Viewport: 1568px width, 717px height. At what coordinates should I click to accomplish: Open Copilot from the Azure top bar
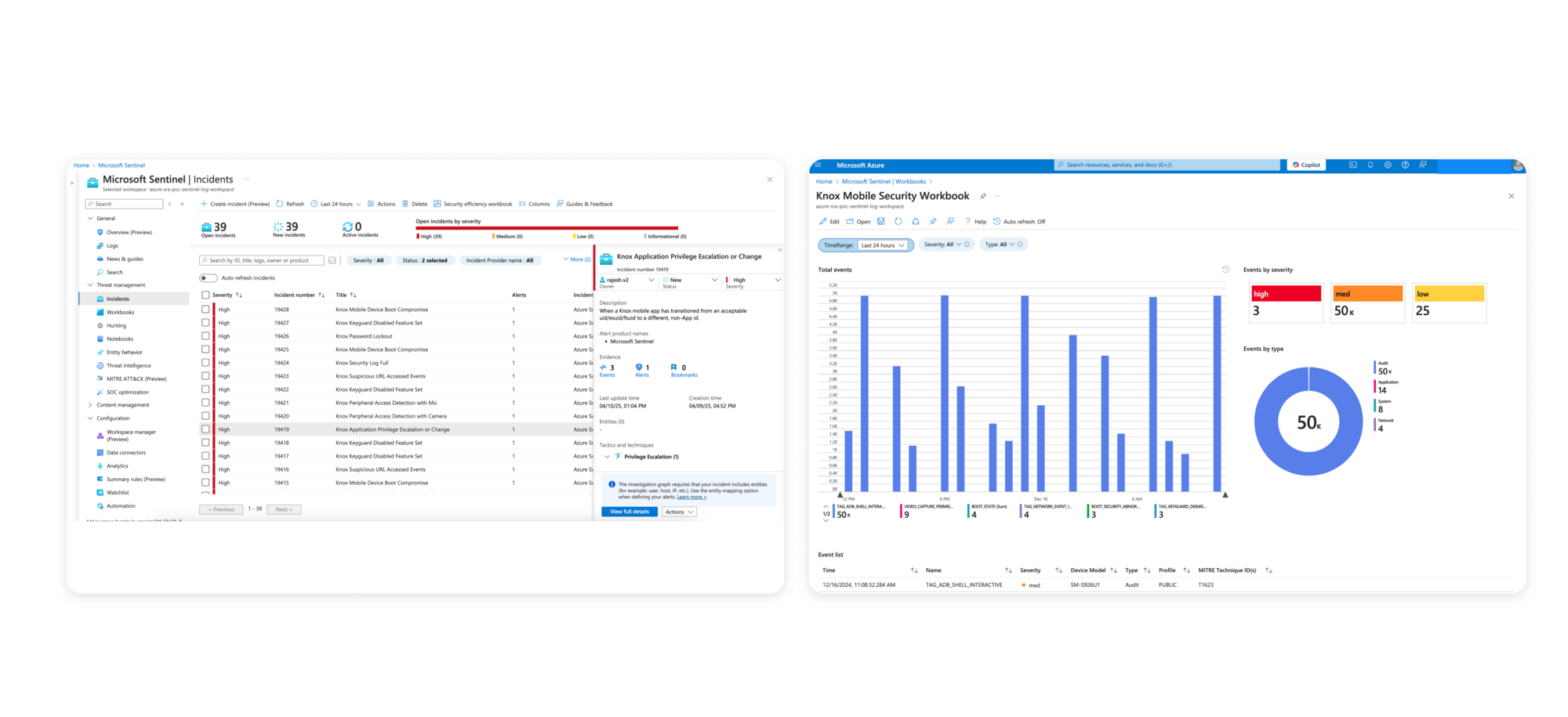tap(1305, 165)
